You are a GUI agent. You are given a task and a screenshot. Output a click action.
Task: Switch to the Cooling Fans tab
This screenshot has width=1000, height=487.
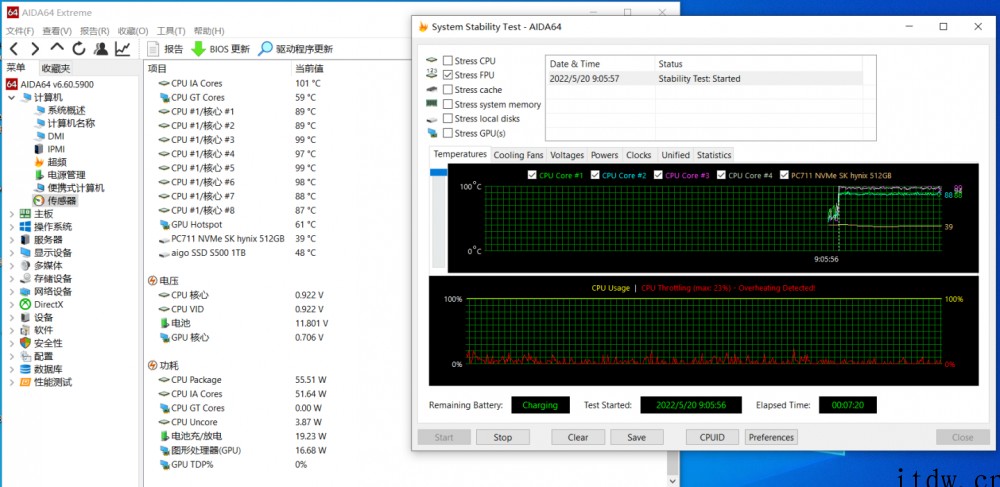coord(518,155)
